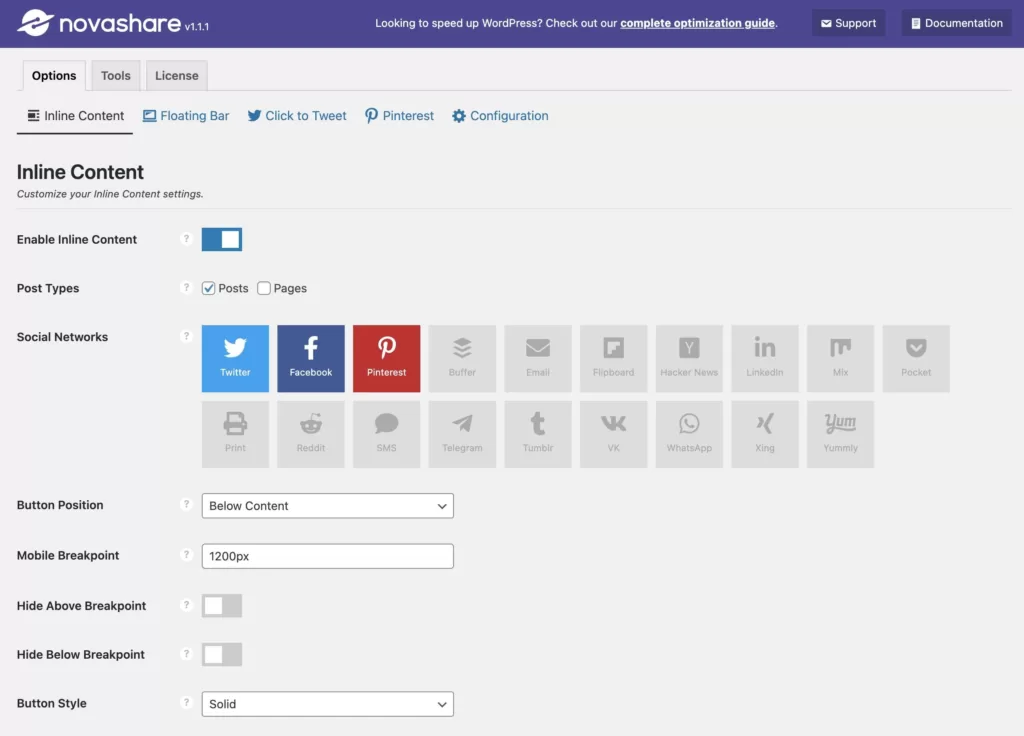Click the Support button in header
Screen dimensions: 1024x736
[848, 23]
